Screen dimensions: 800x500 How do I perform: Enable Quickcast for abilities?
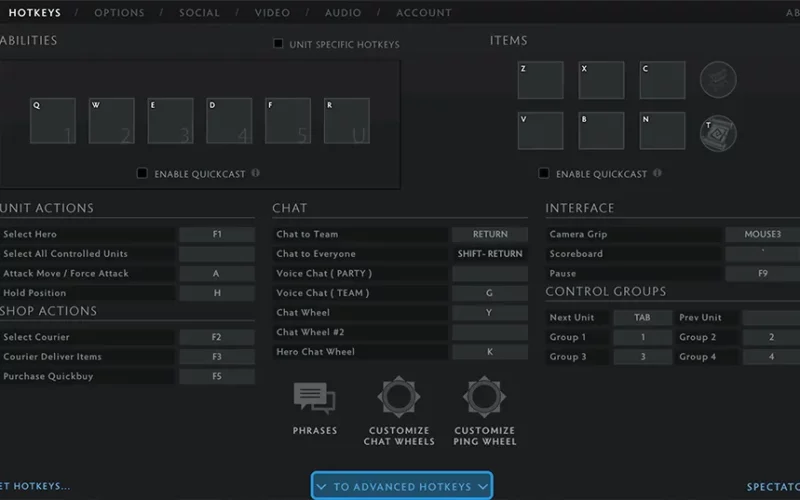click(x=142, y=173)
